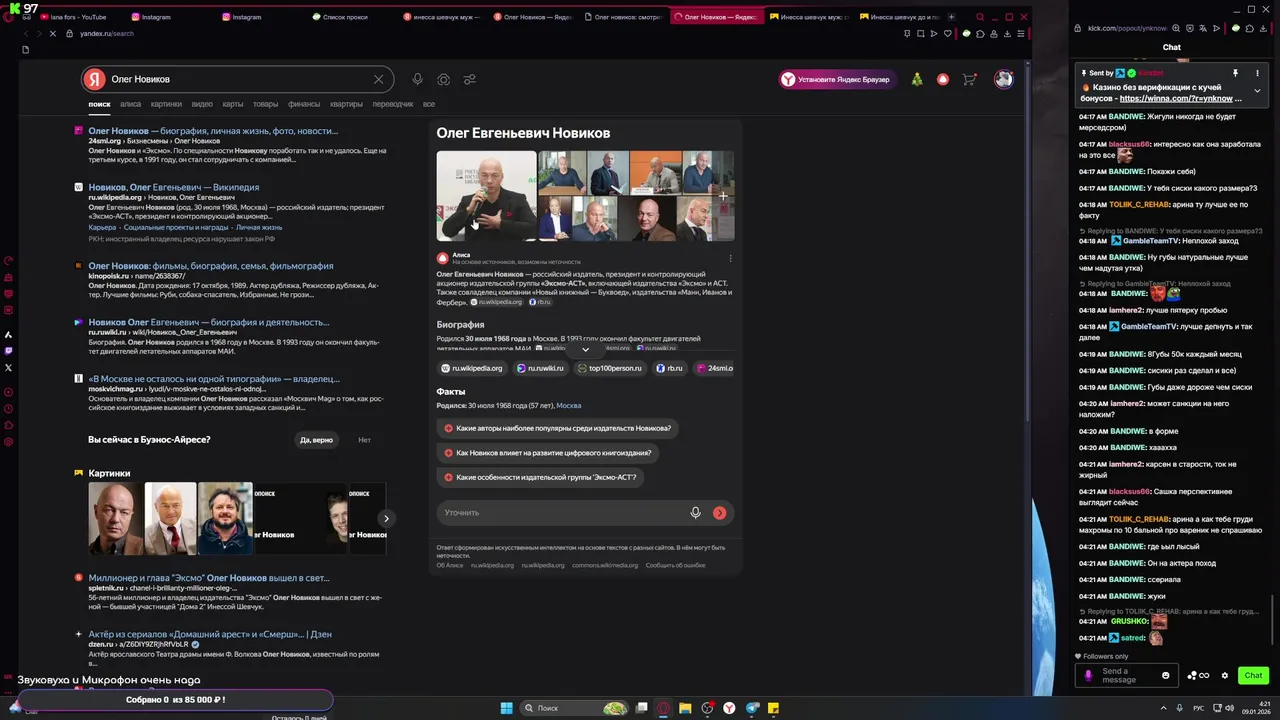This screenshot has height=720, width=1280.
Task: Start voice search with the microphone icon in Yandex search bar
Action: 417,79
